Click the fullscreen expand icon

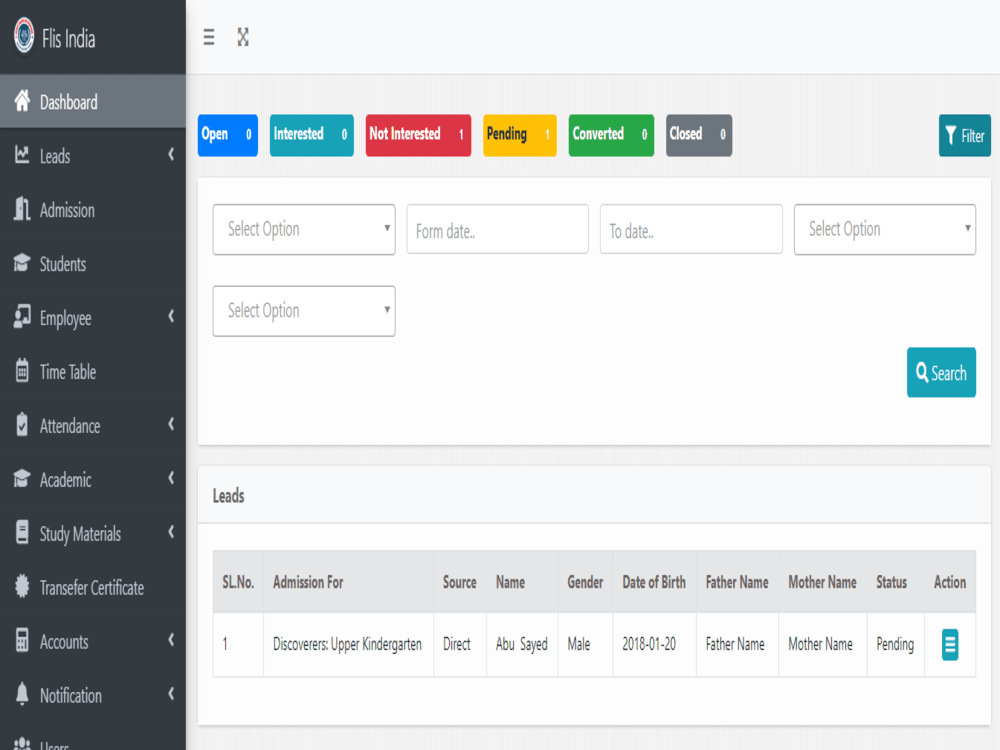[243, 37]
